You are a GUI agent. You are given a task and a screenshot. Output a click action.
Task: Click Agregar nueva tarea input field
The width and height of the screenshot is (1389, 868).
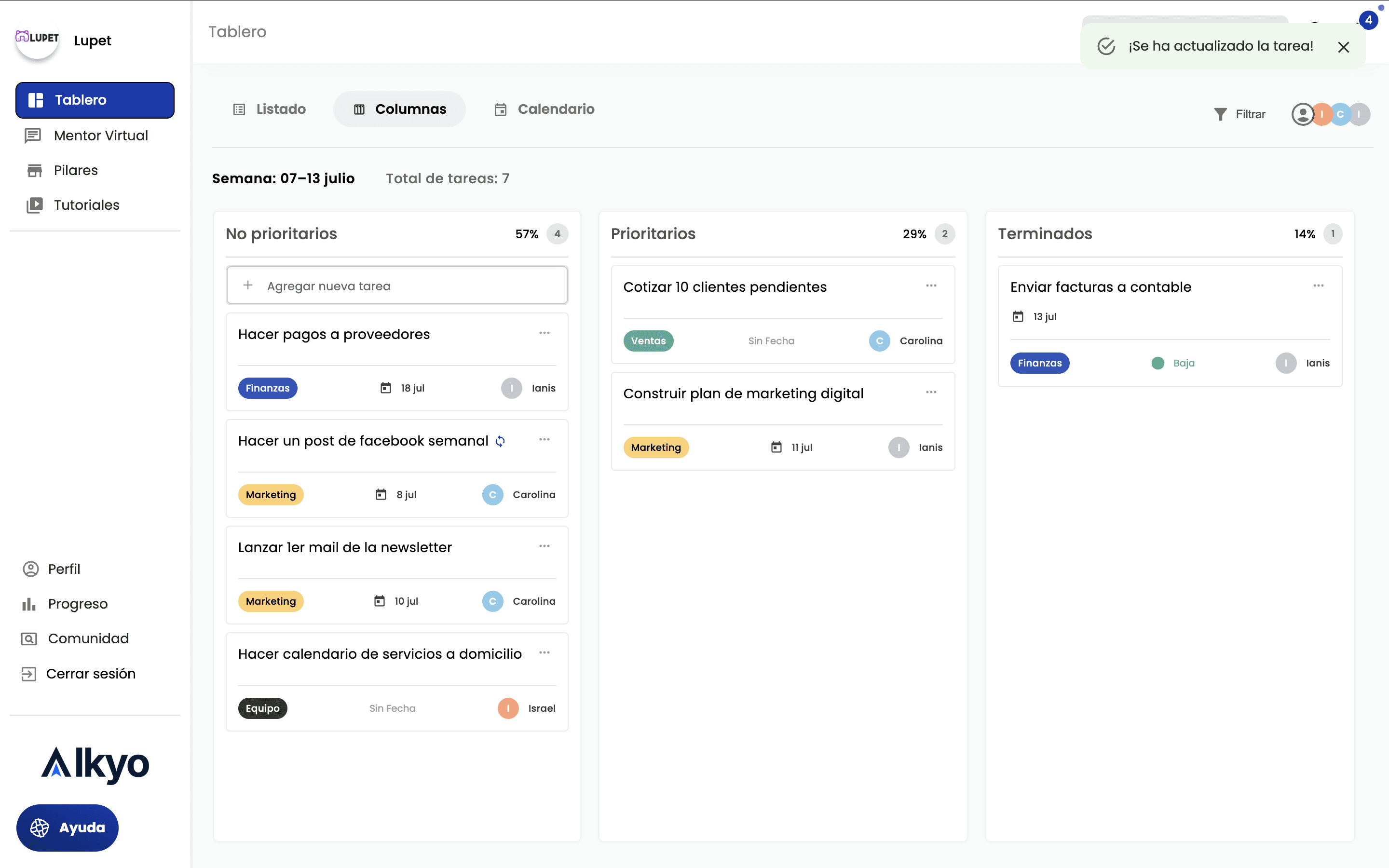click(x=397, y=285)
